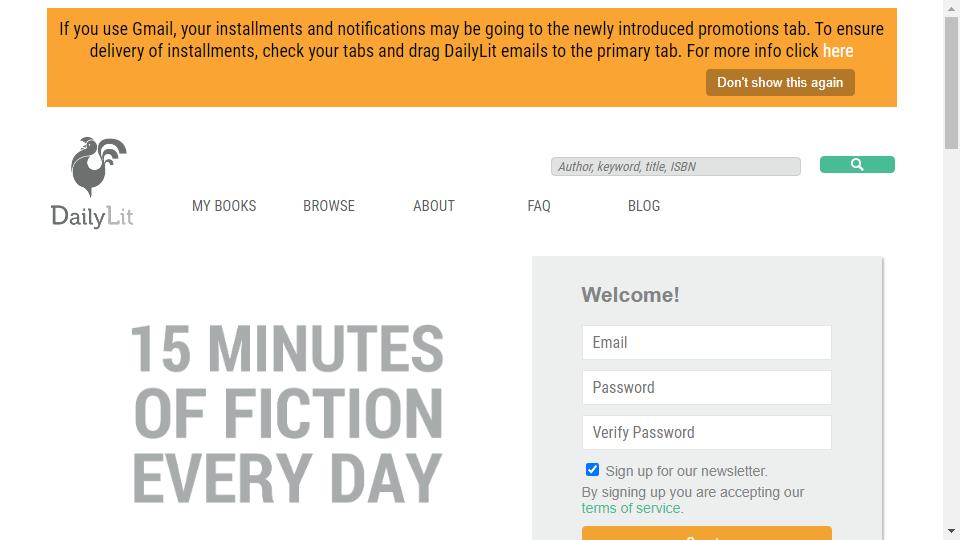Open the MY BOOKS menu item

(224, 206)
